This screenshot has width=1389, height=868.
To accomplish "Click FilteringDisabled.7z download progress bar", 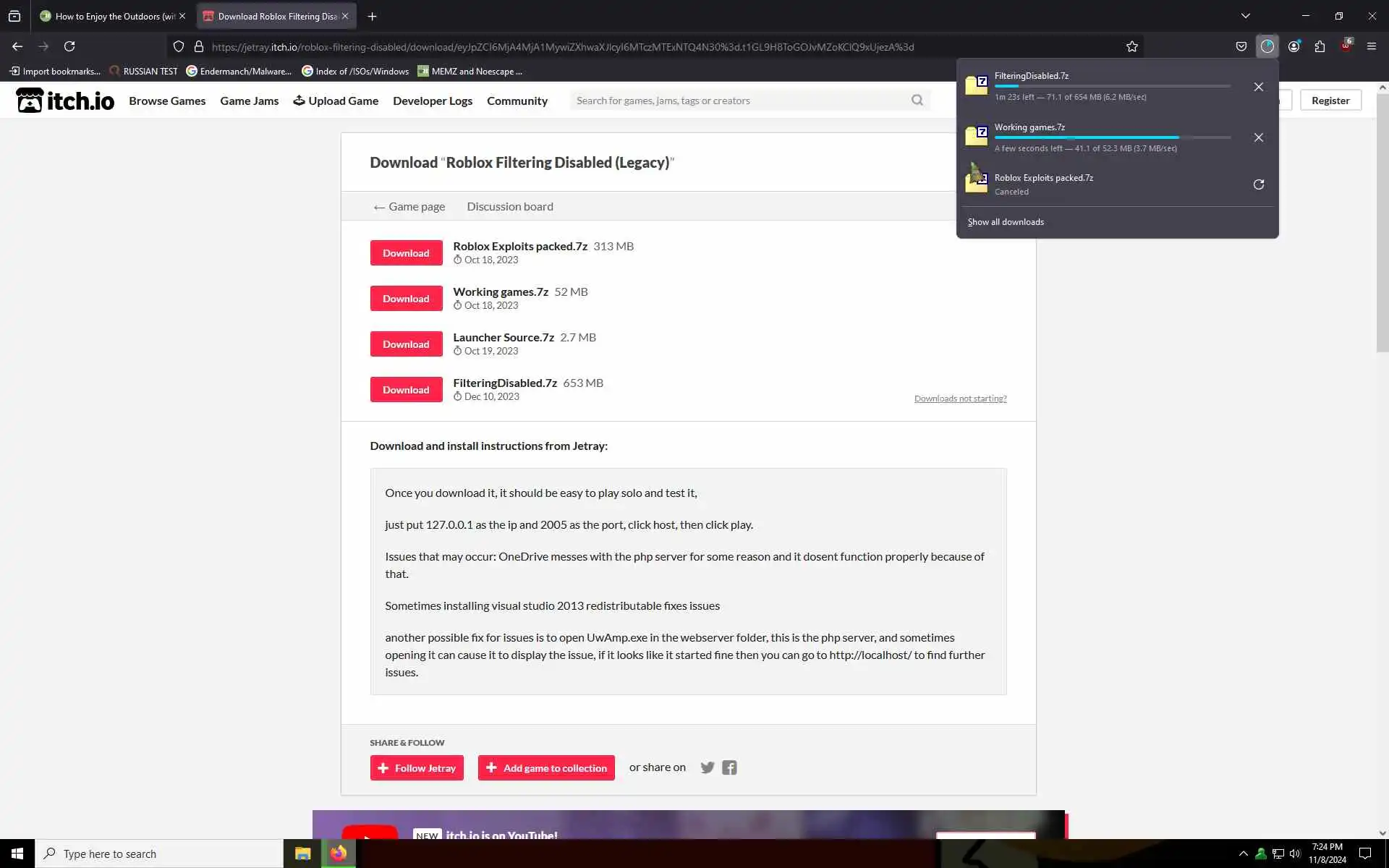I will [x=1111, y=86].
